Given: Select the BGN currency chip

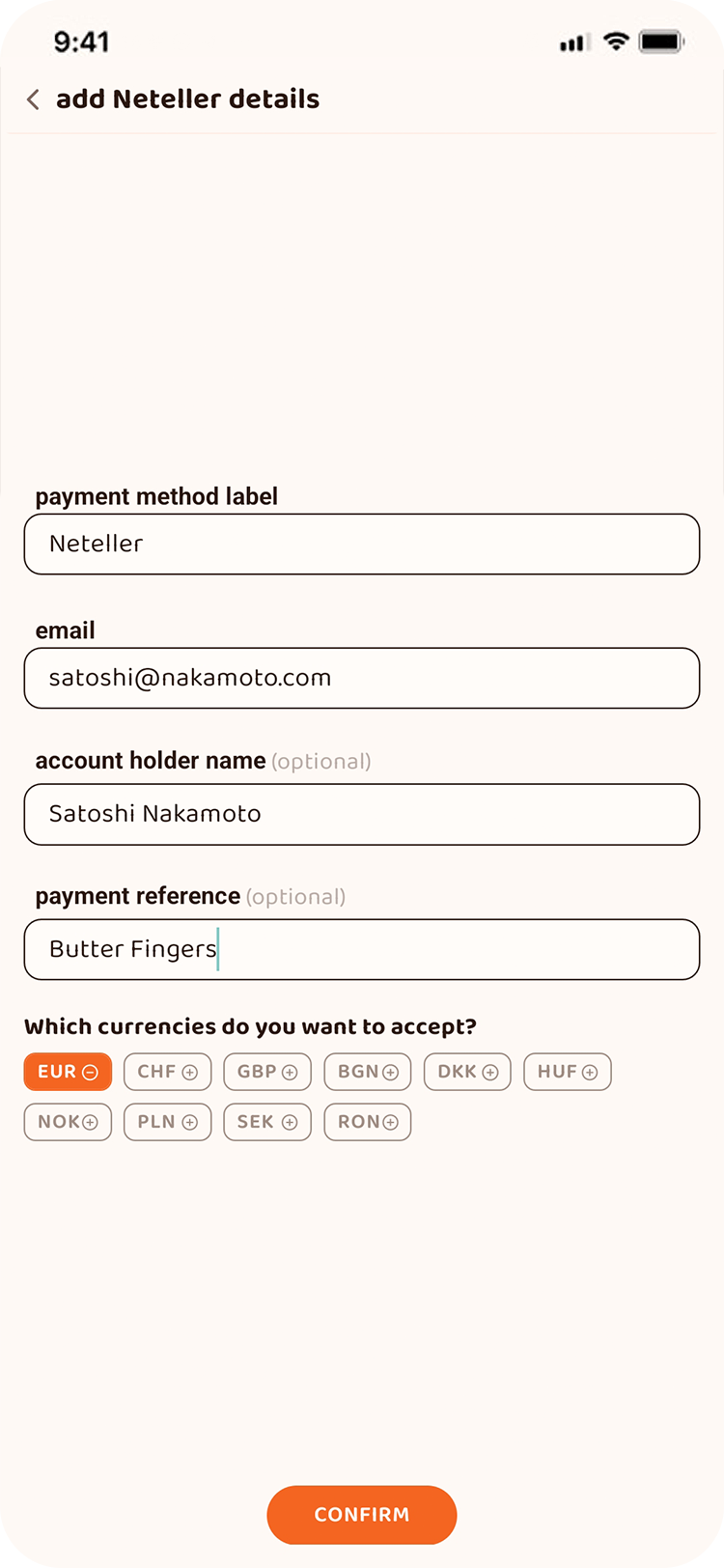Looking at the screenshot, I should (x=368, y=1072).
